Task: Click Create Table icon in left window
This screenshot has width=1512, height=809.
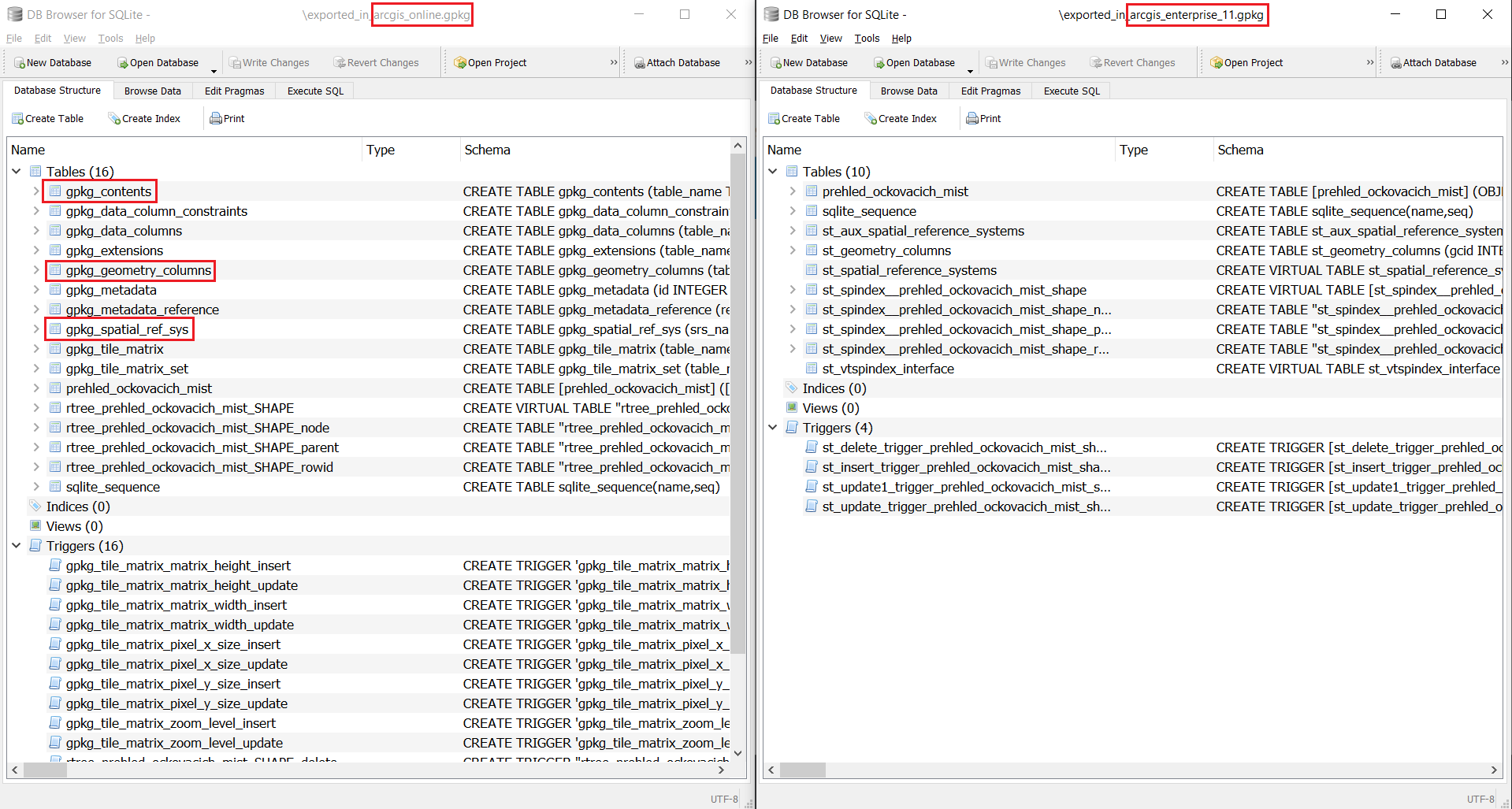Action: pyautogui.click(x=18, y=119)
